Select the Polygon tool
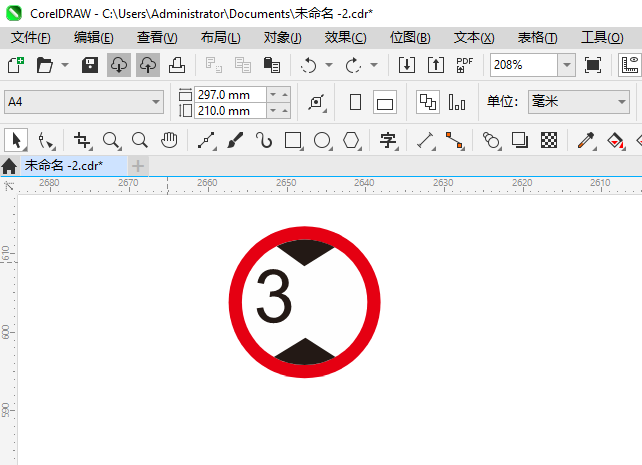This screenshot has width=642, height=465. point(351,140)
